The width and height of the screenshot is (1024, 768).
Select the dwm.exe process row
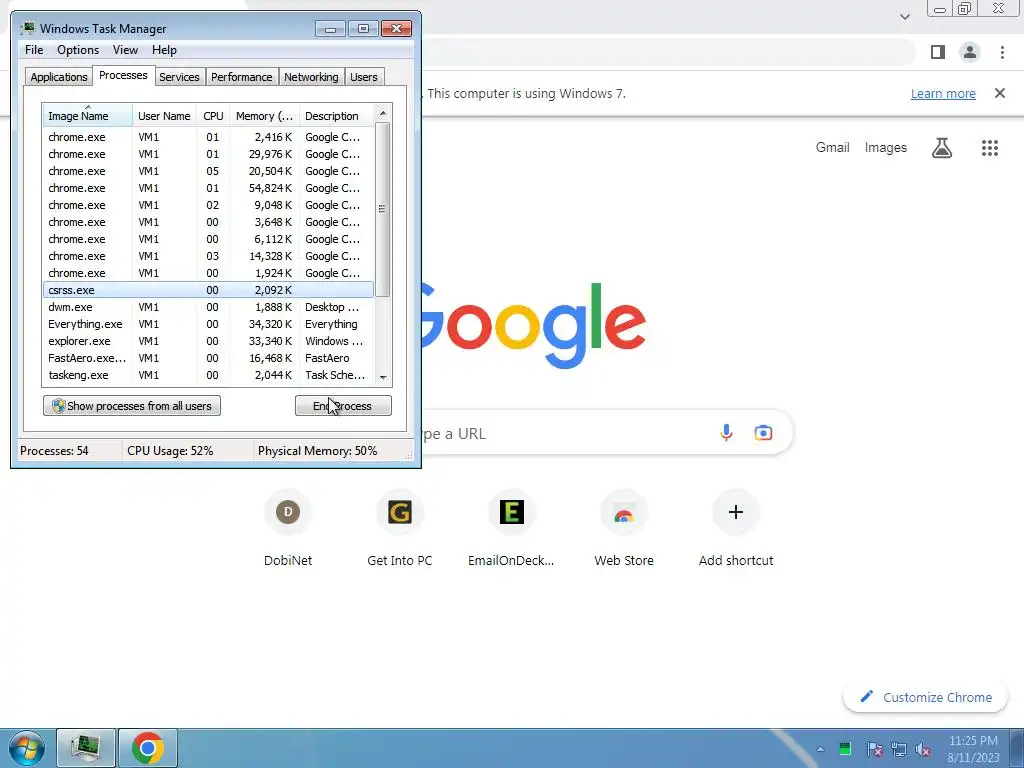pos(208,307)
